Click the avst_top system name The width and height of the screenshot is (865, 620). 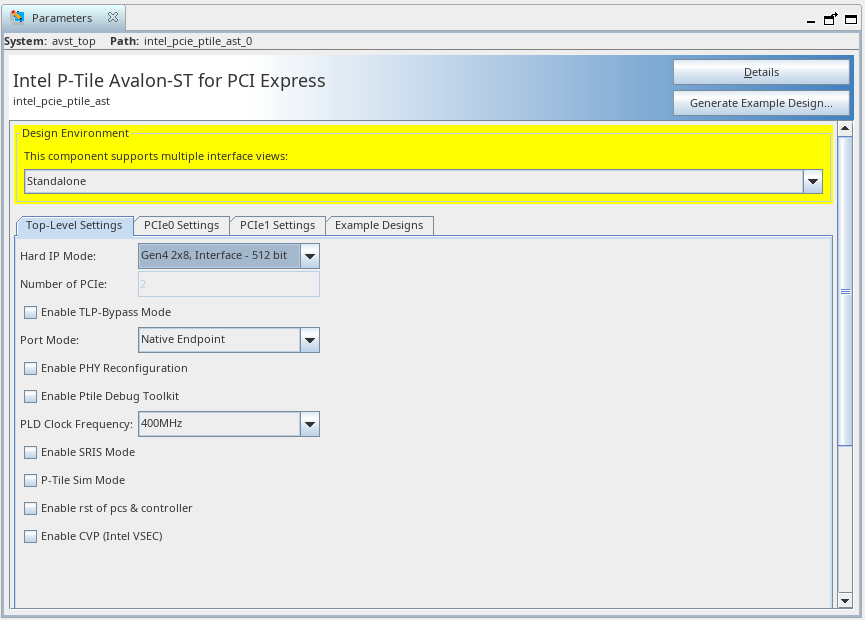coord(73,41)
